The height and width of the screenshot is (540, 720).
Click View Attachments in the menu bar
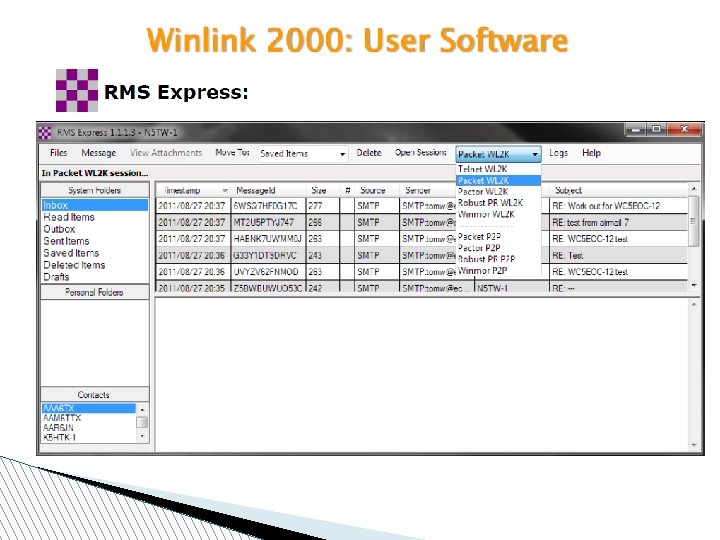pos(166,153)
